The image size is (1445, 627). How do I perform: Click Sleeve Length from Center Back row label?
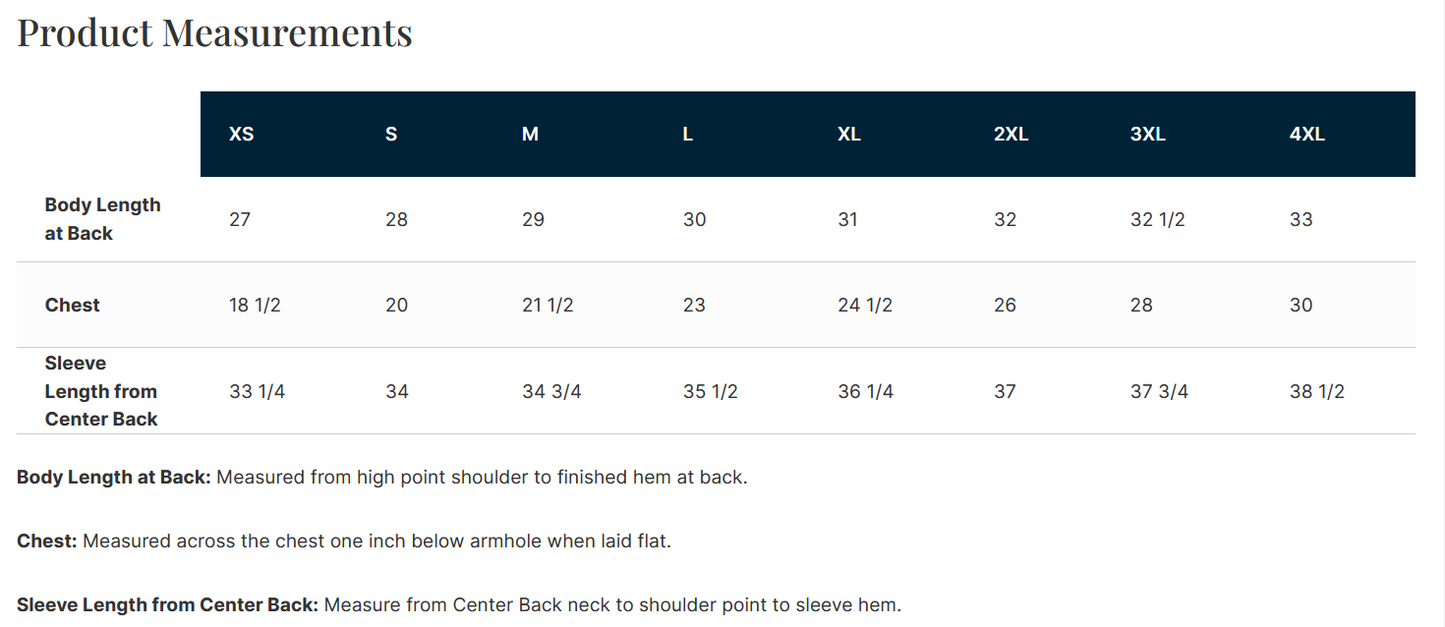coord(101,391)
